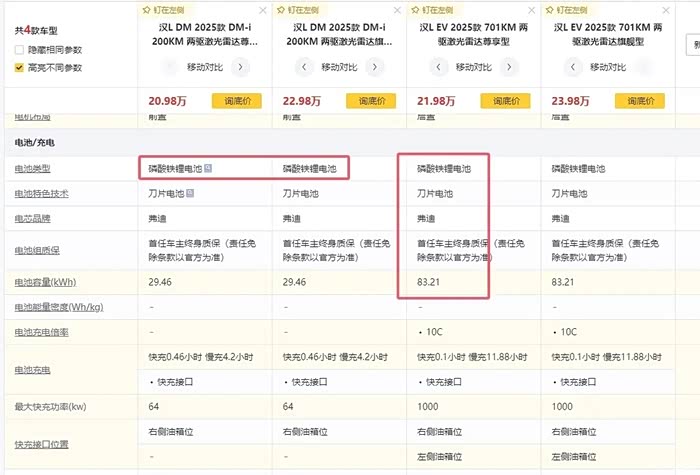
Task: Open info icon beside first 磷酸铁锂电池
Action: (208, 168)
